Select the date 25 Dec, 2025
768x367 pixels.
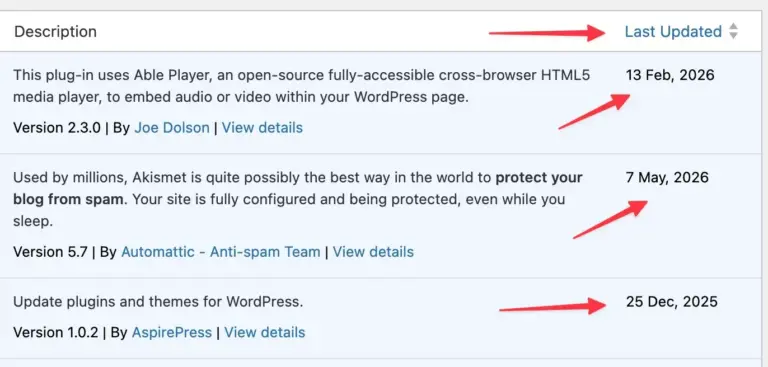(672, 301)
